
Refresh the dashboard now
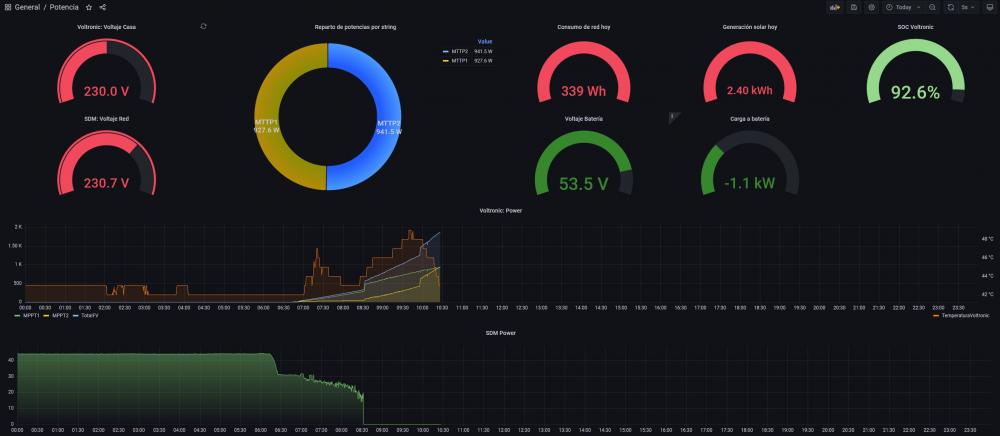coord(950,7)
